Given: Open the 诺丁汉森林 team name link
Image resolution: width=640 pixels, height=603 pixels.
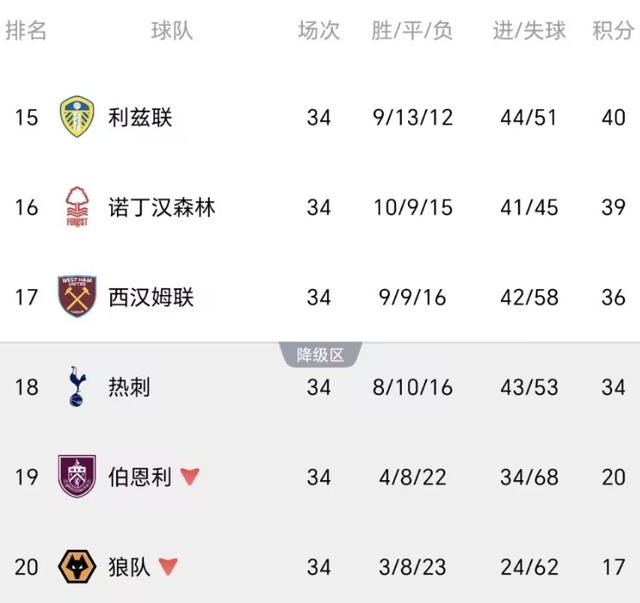Looking at the screenshot, I should tap(161, 207).
